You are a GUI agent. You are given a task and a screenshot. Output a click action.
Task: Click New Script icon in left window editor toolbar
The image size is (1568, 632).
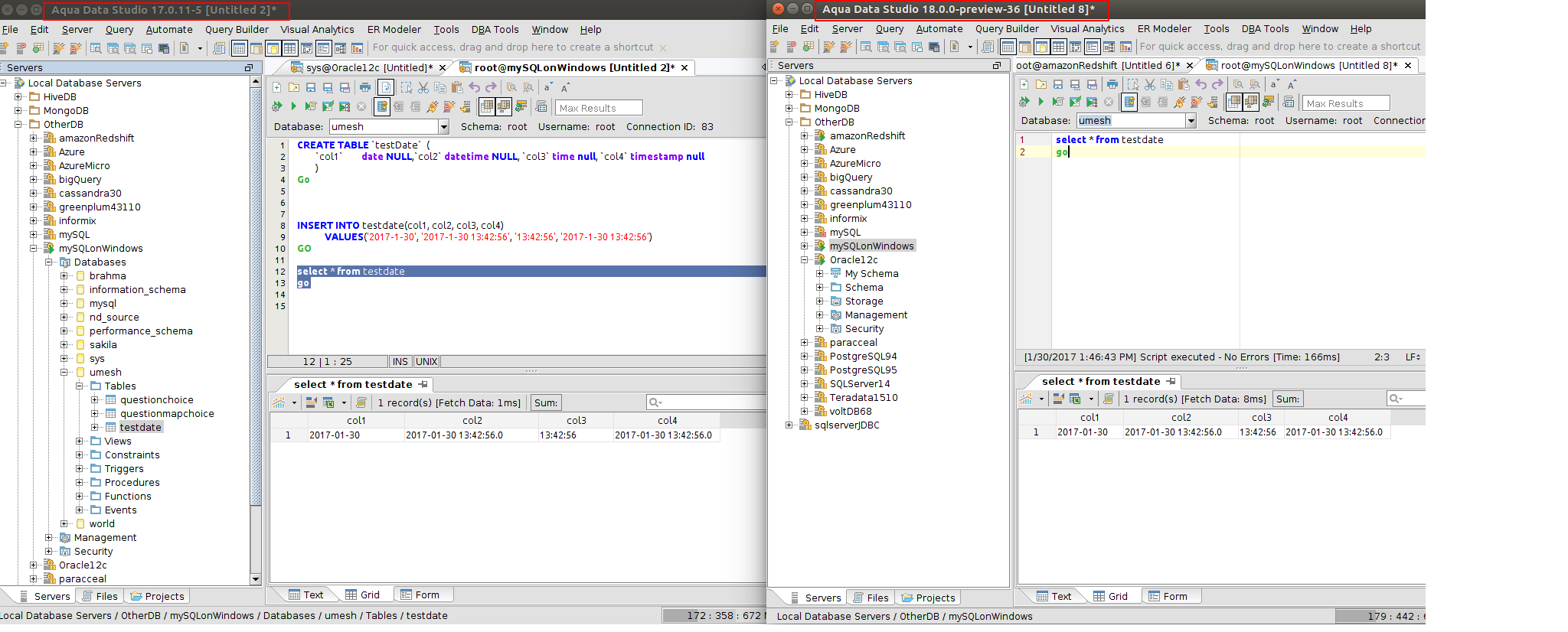click(x=276, y=87)
